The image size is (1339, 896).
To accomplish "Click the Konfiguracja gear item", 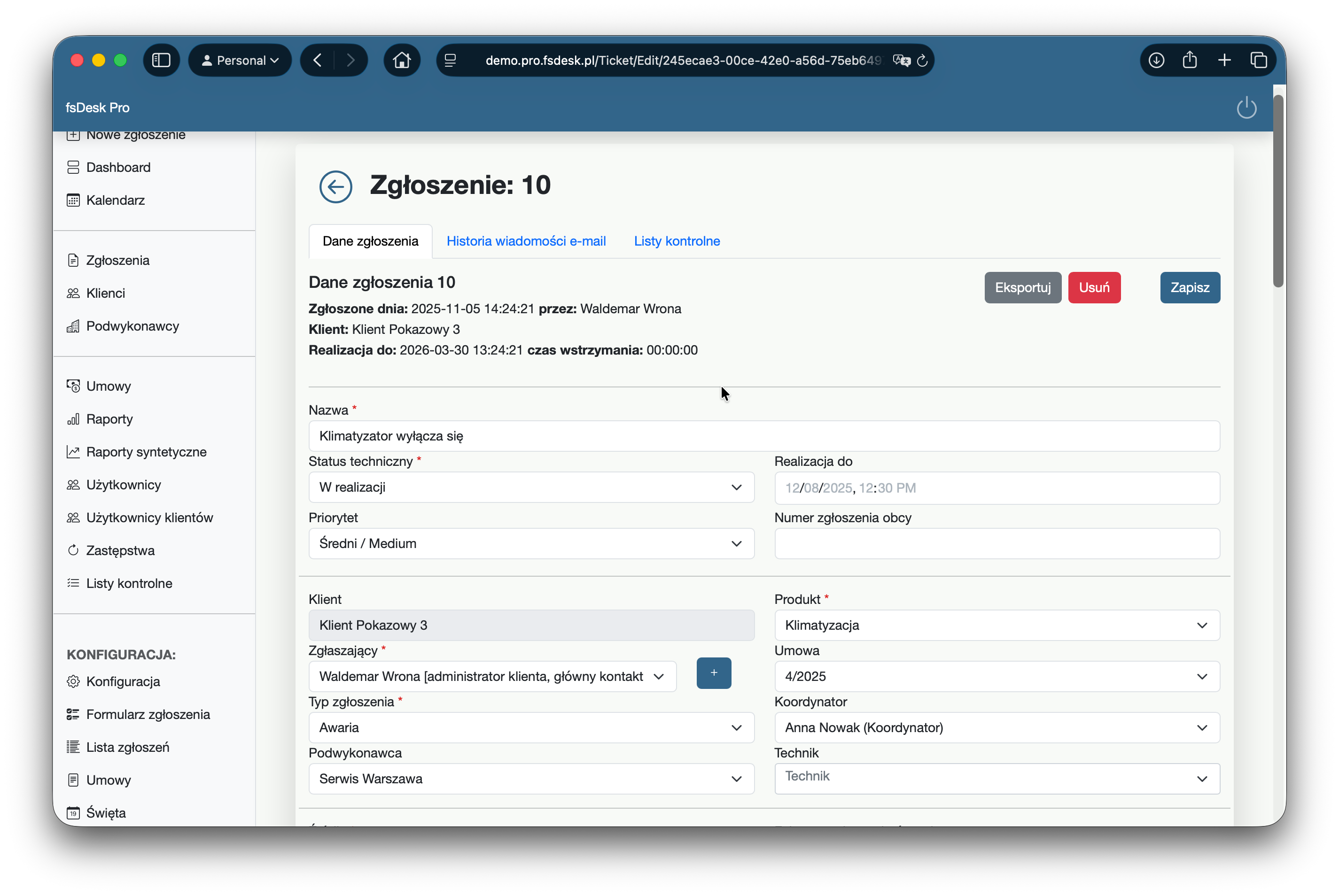I will pos(122,681).
